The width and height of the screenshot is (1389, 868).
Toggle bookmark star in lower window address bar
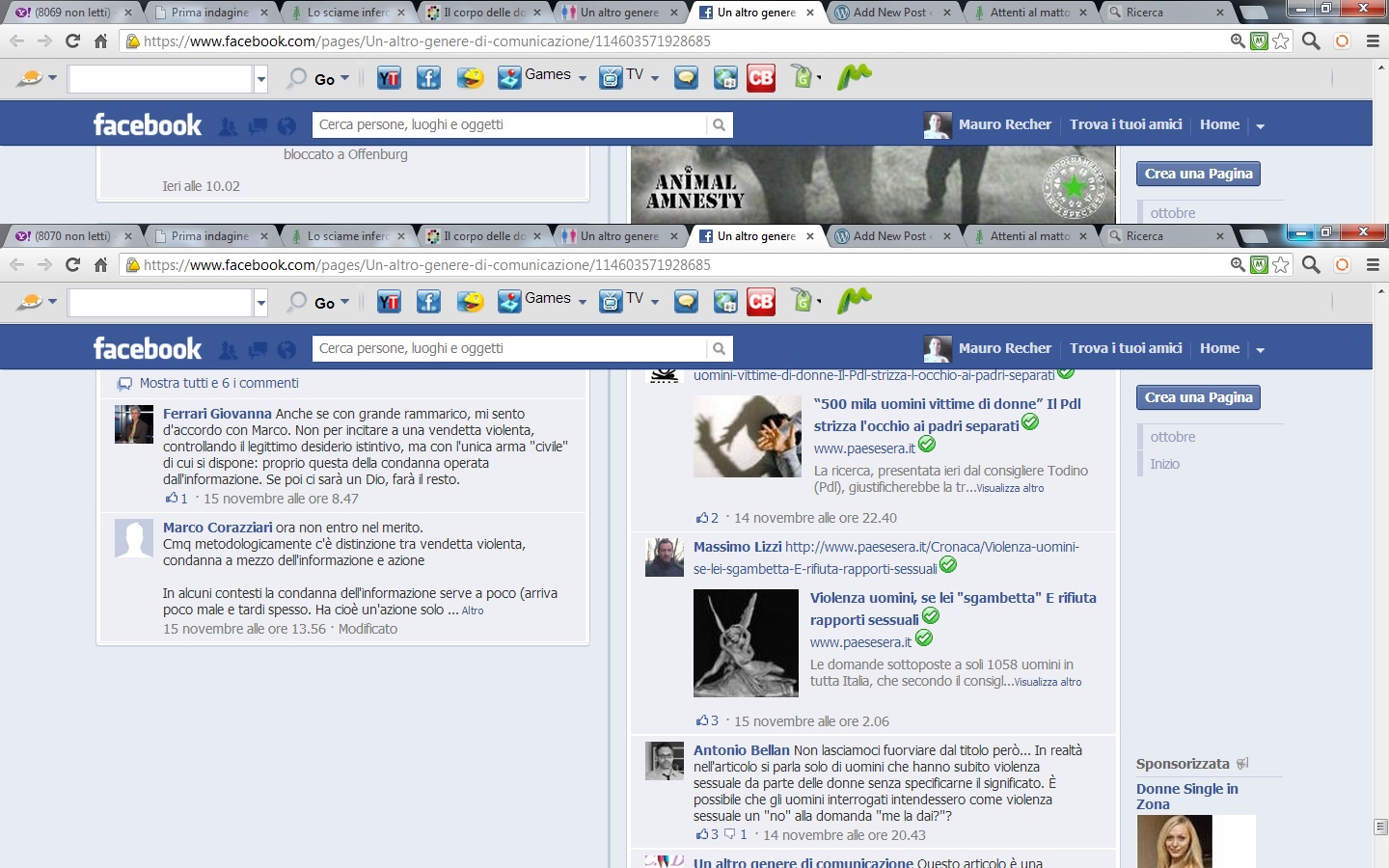1281,265
